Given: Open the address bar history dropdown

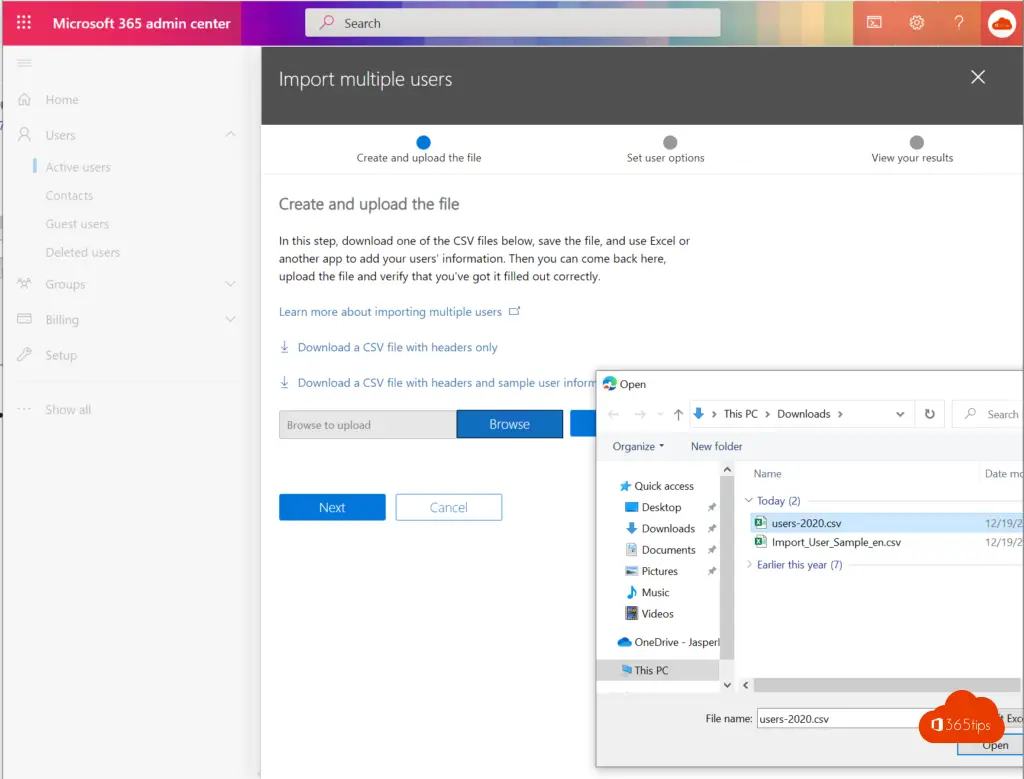Looking at the screenshot, I should coord(900,415).
